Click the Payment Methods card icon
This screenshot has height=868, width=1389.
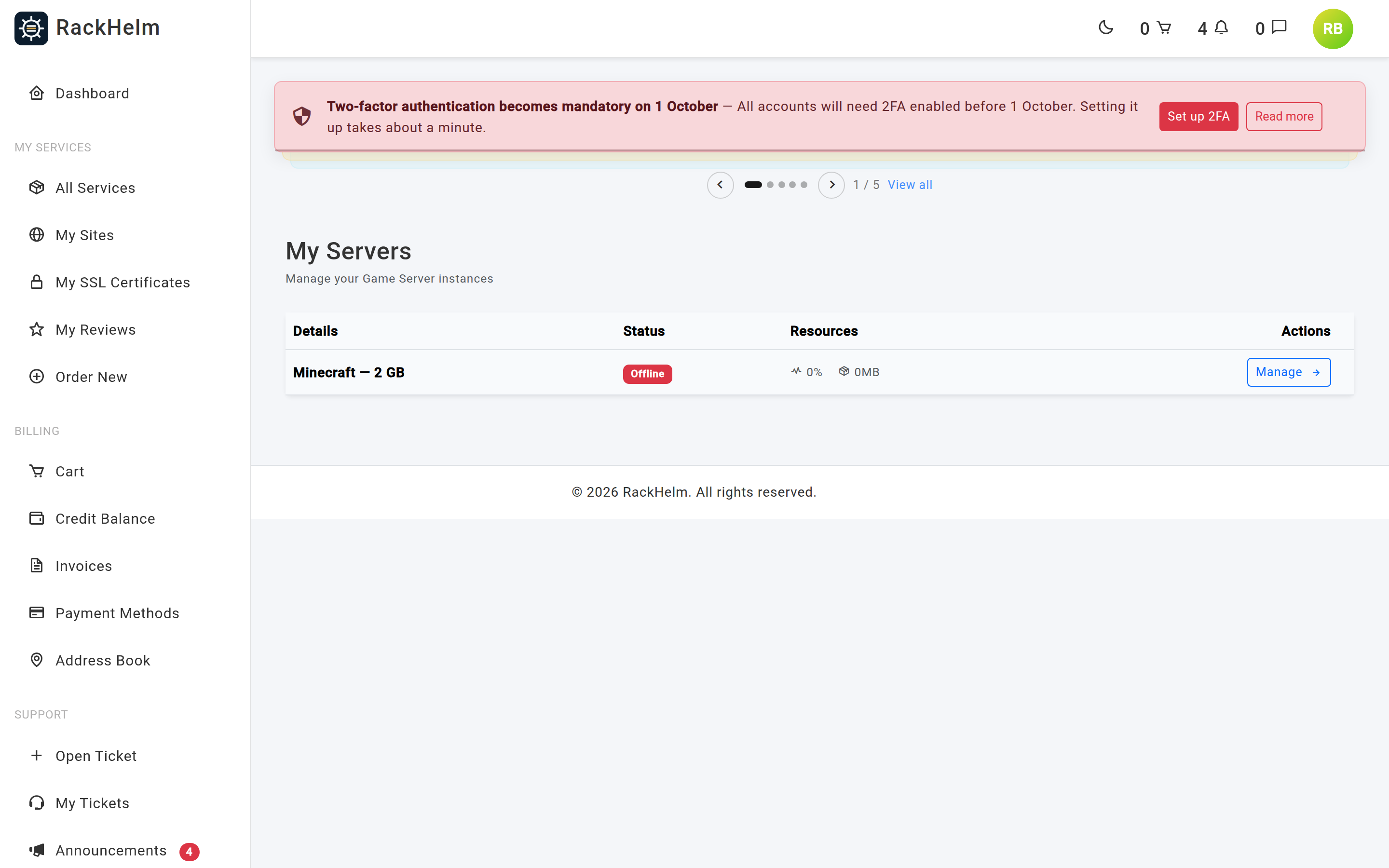tap(37, 612)
